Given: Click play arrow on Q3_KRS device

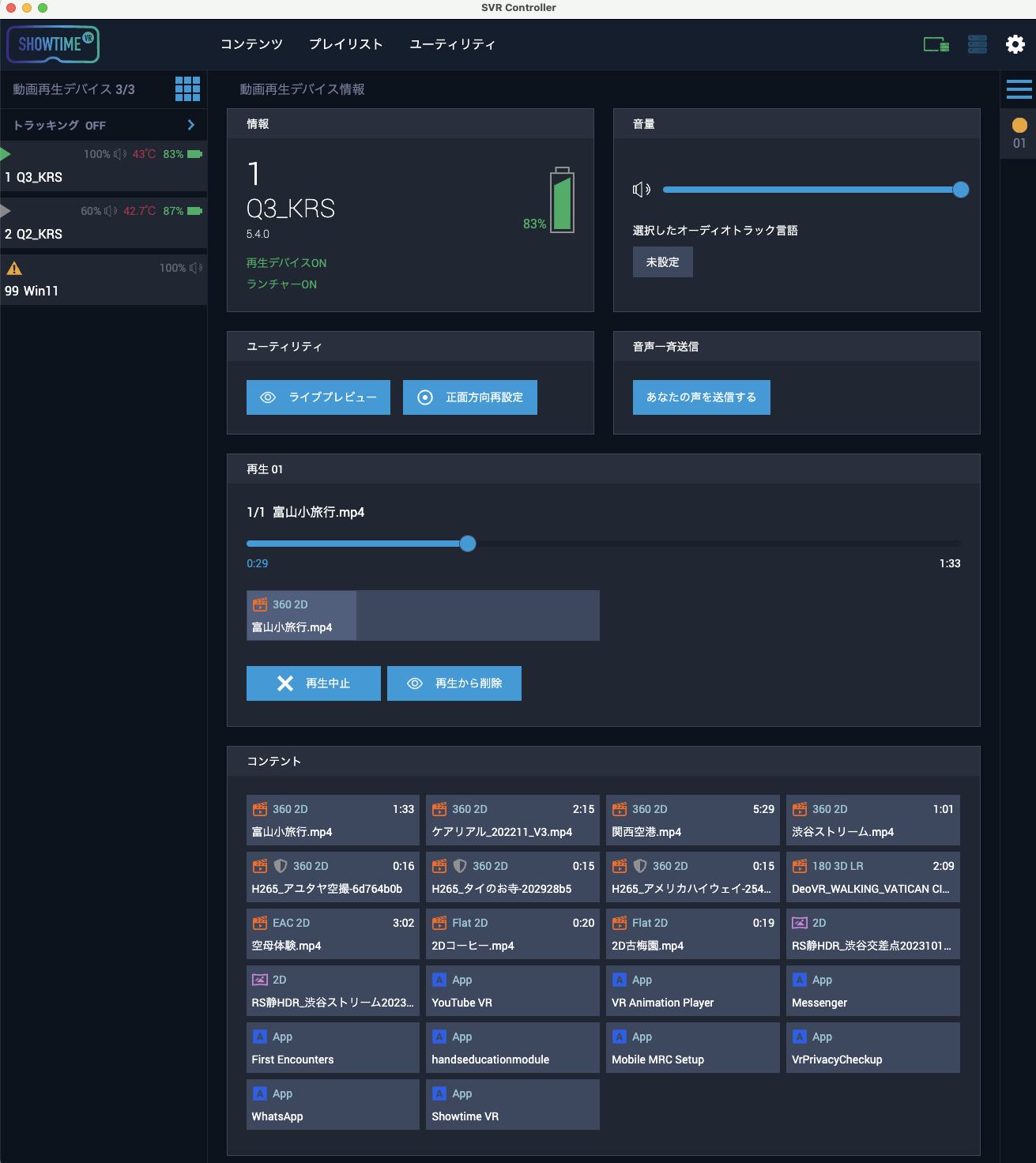Looking at the screenshot, I should tap(6, 153).
